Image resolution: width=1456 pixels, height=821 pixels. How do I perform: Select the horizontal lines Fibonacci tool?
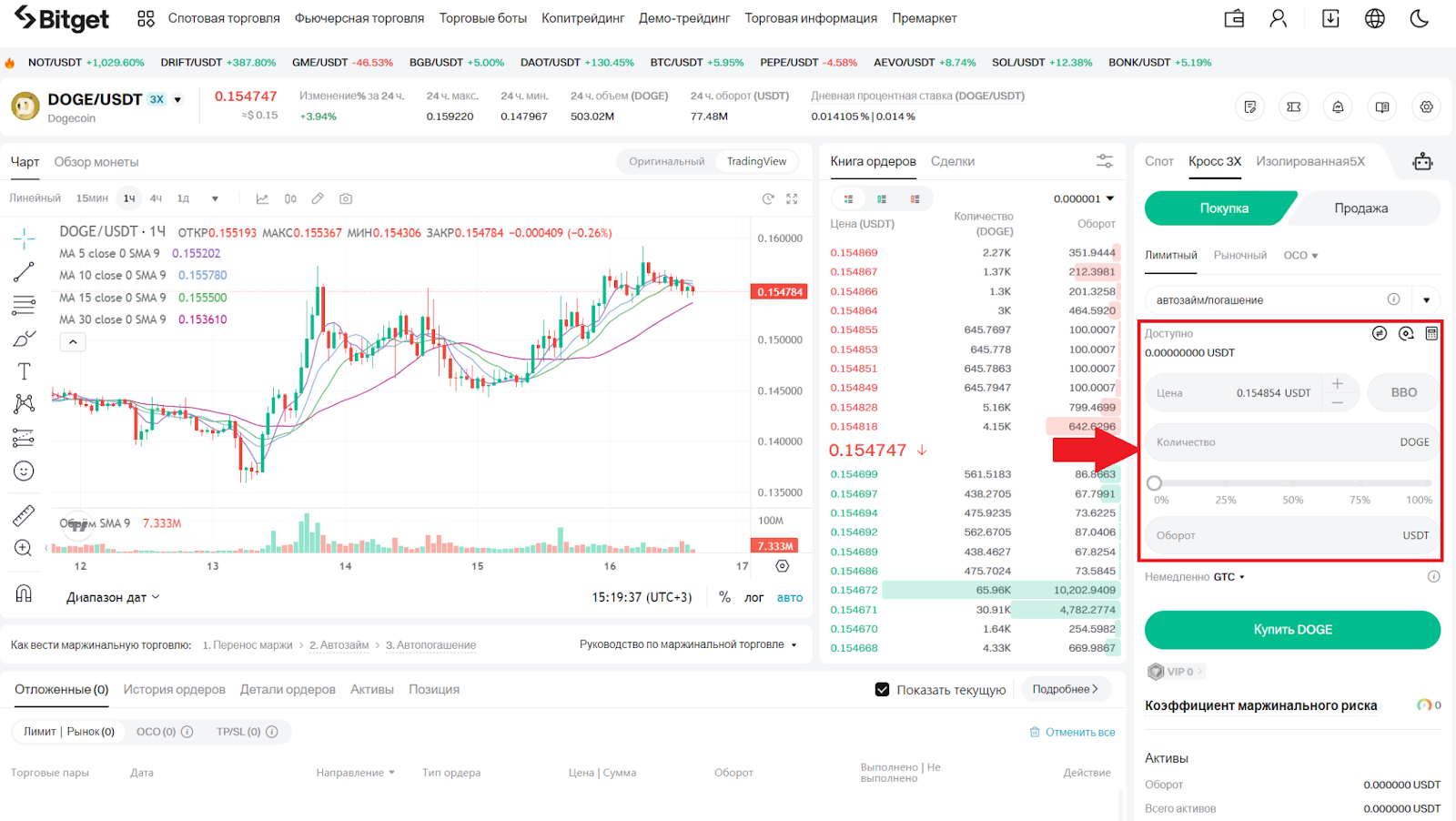[x=25, y=305]
